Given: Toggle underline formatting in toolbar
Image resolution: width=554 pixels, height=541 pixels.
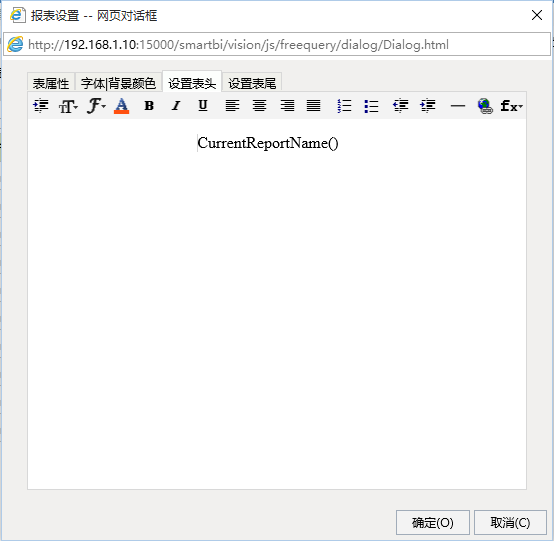Looking at the screenshot, I should coord(203,106).
